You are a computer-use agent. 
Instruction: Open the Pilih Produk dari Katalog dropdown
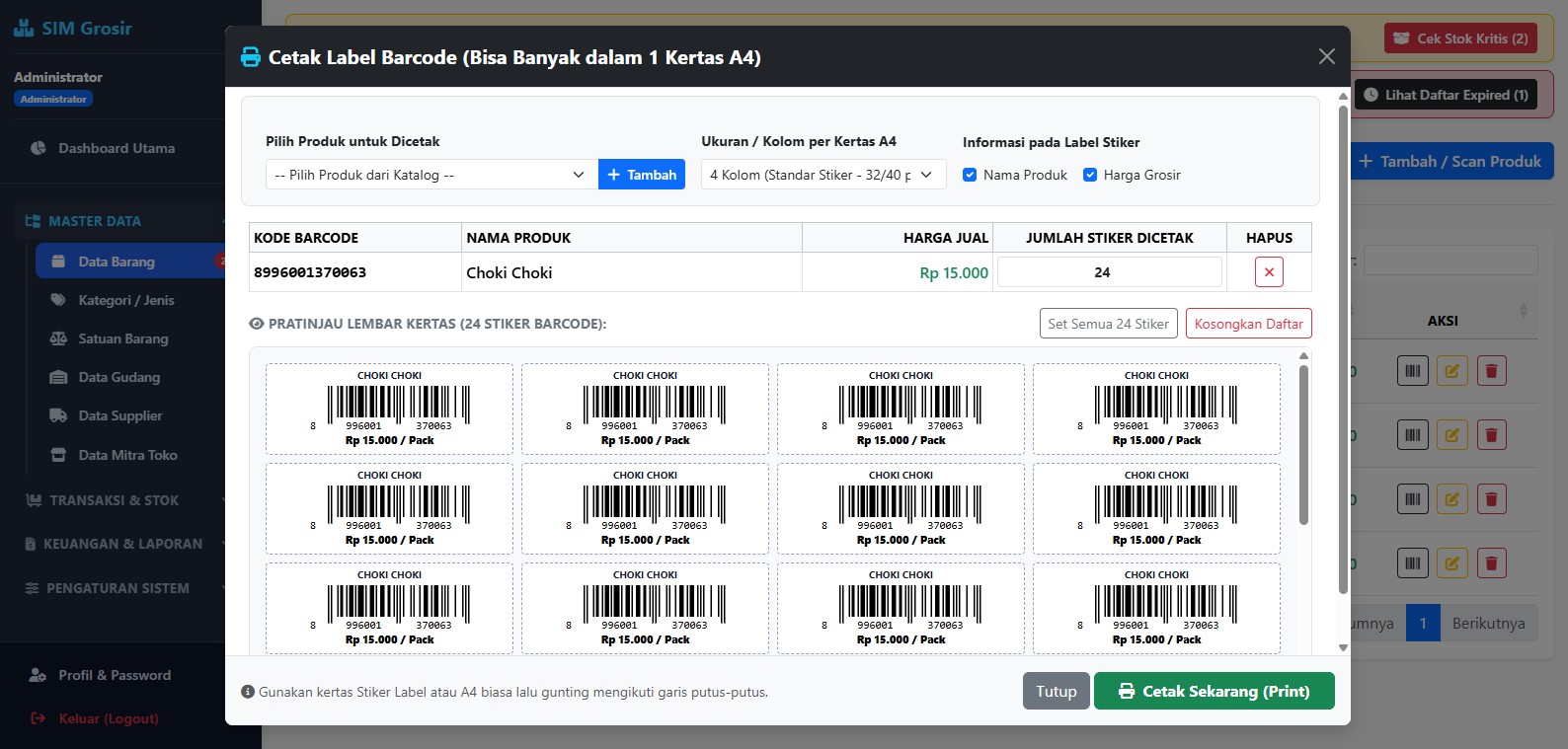[431, 175]
